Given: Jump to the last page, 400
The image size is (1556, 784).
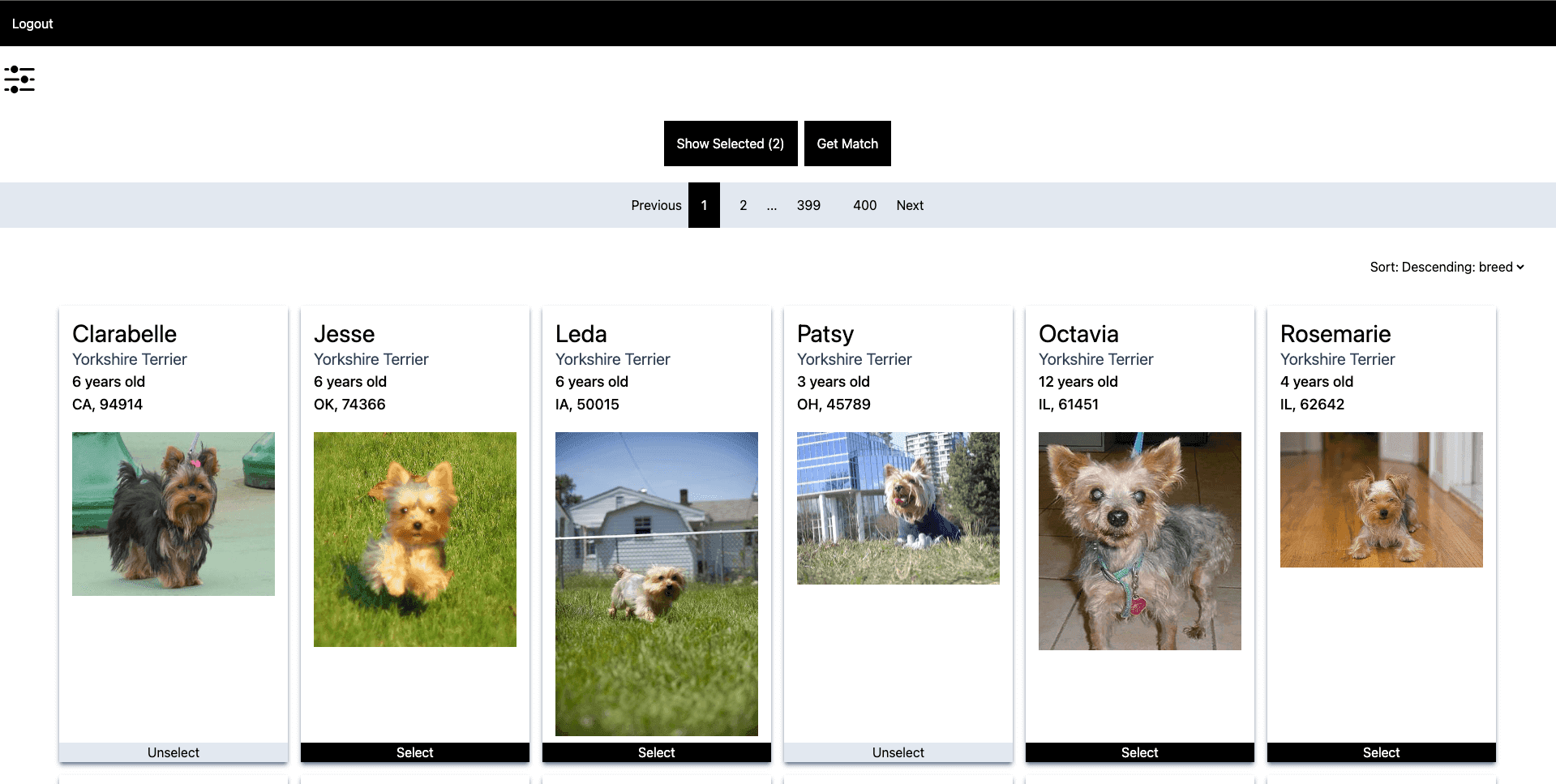Looking at the screenshot, I should pyautogui.click(x=864, y=205).
